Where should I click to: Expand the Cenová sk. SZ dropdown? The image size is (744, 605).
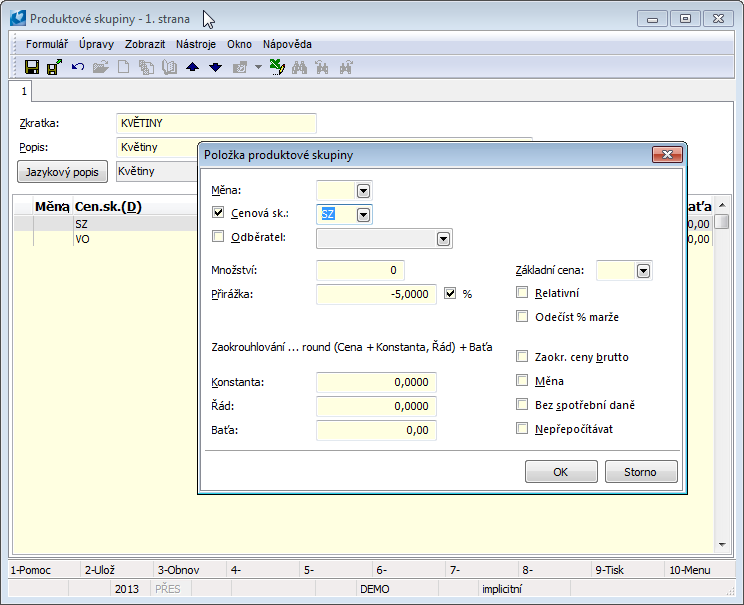pos(363,214)
